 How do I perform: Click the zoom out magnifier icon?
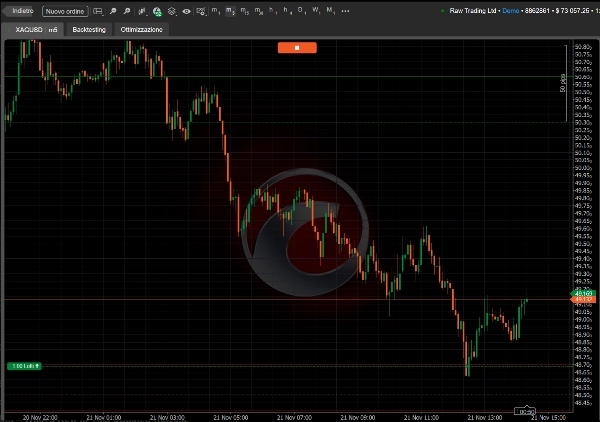point(127,11)
